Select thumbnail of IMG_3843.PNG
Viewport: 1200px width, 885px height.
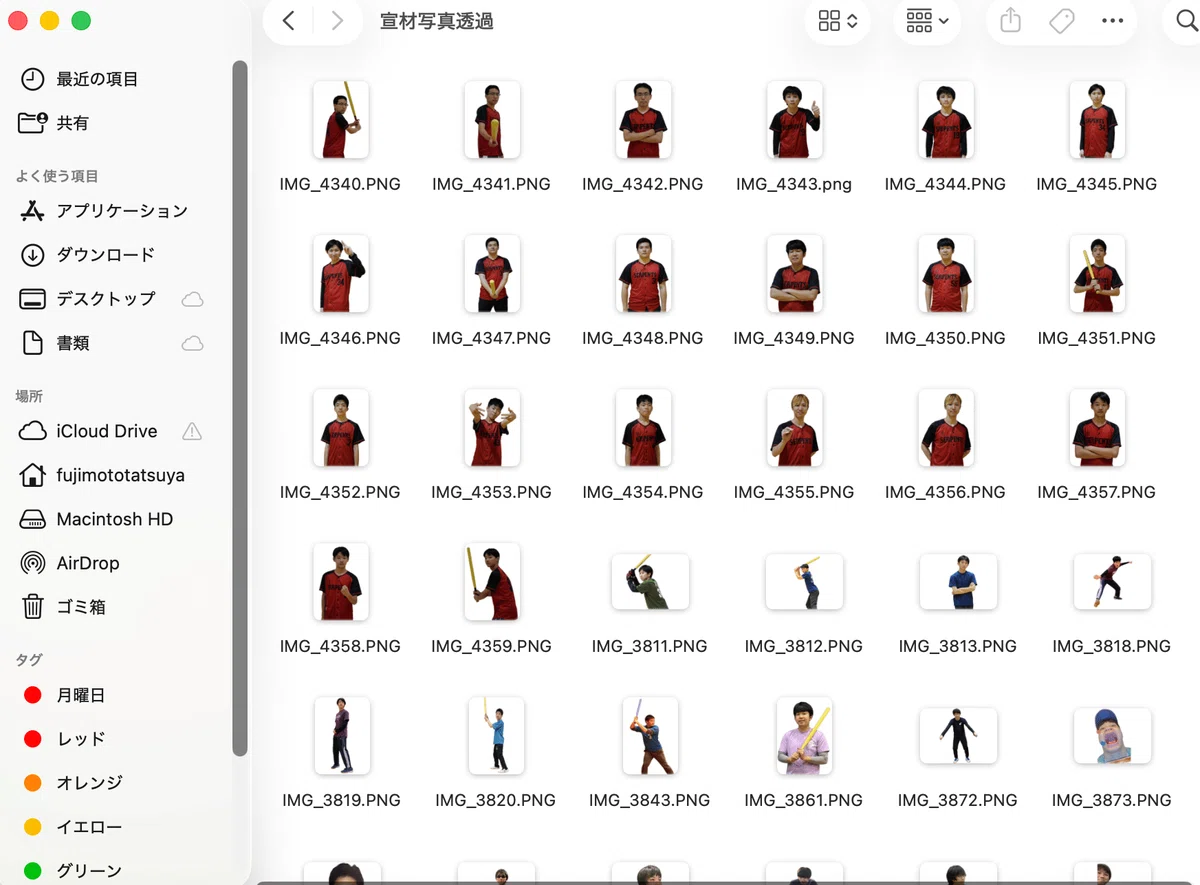(650, 736)
